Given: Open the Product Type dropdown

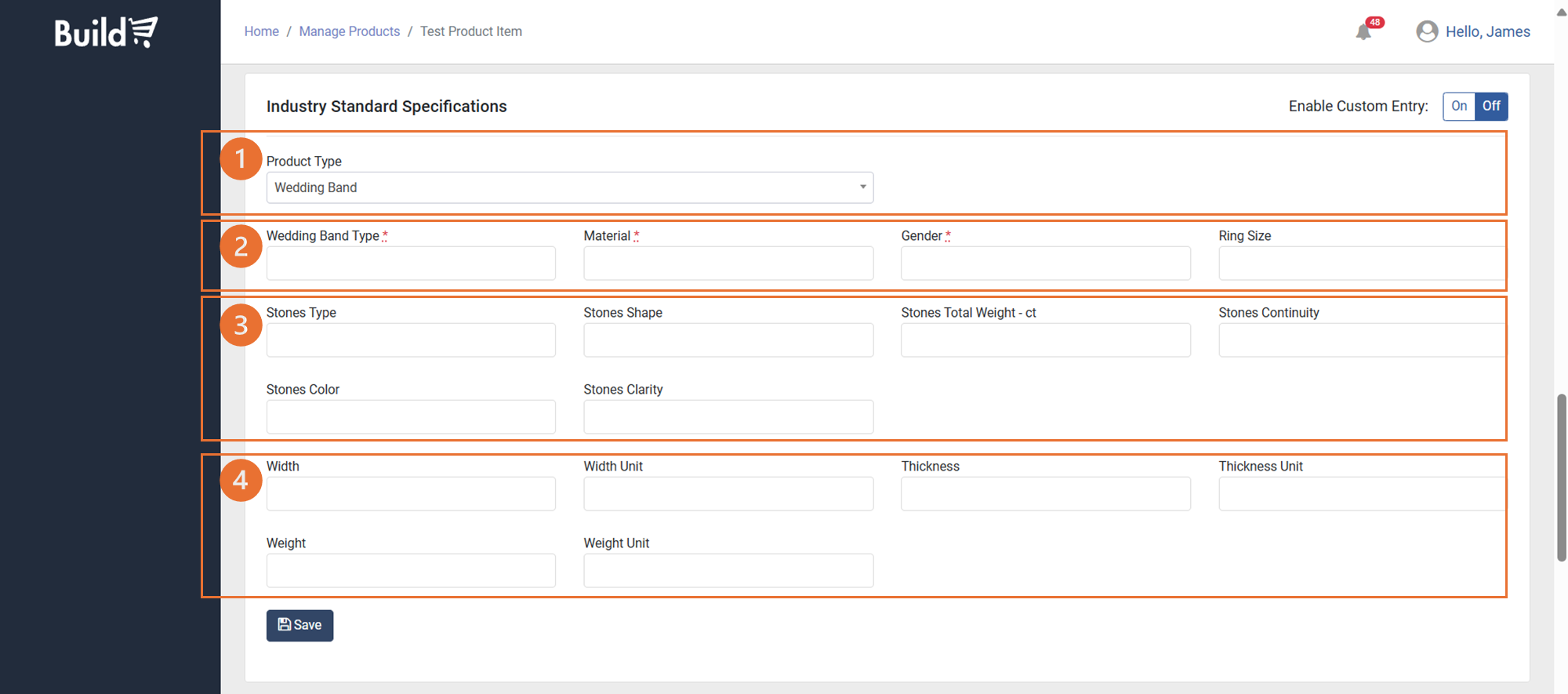Looking at the screenshot, I should pyautogui.click(x=569, y=187).
